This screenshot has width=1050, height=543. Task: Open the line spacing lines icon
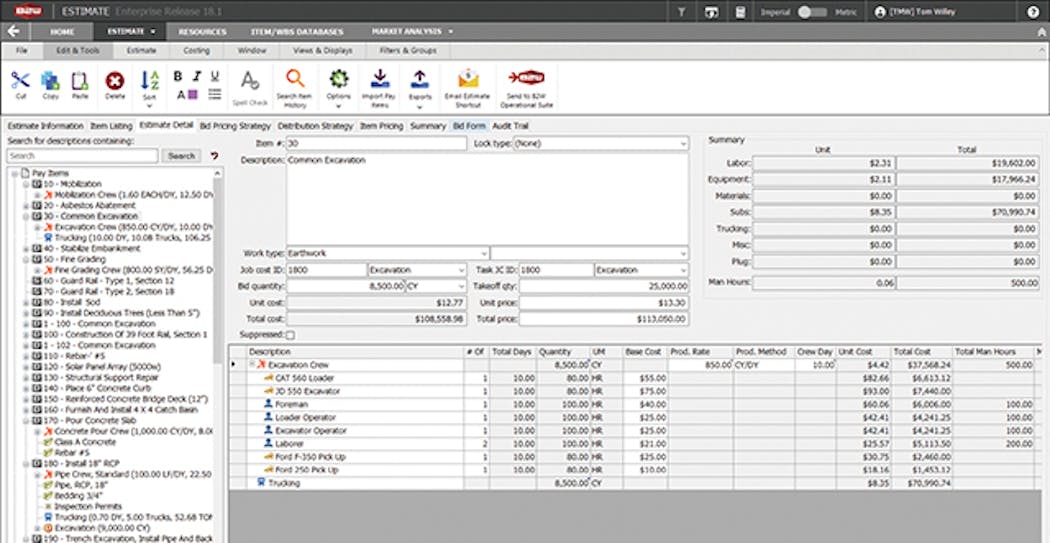point(214,94)
